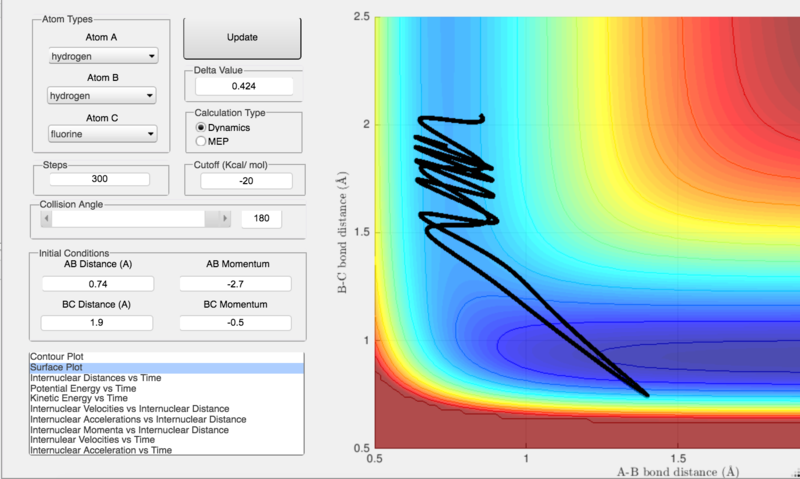Select Internulear Velocities vs Time
The image size is (800, 479).
pyautogui.click(x=166, y=440)
